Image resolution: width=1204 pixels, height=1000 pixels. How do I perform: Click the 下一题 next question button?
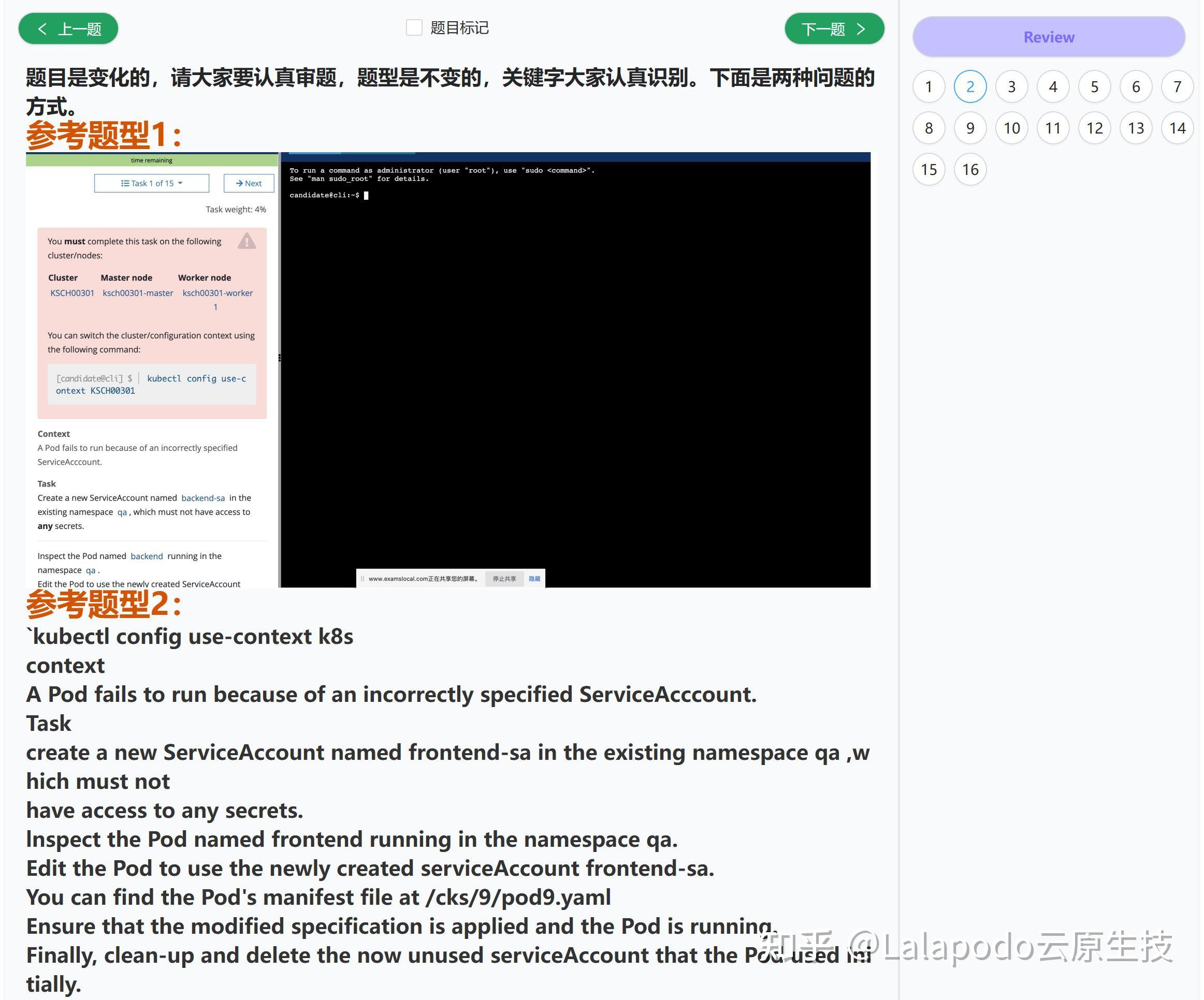(x=834, y=28)
